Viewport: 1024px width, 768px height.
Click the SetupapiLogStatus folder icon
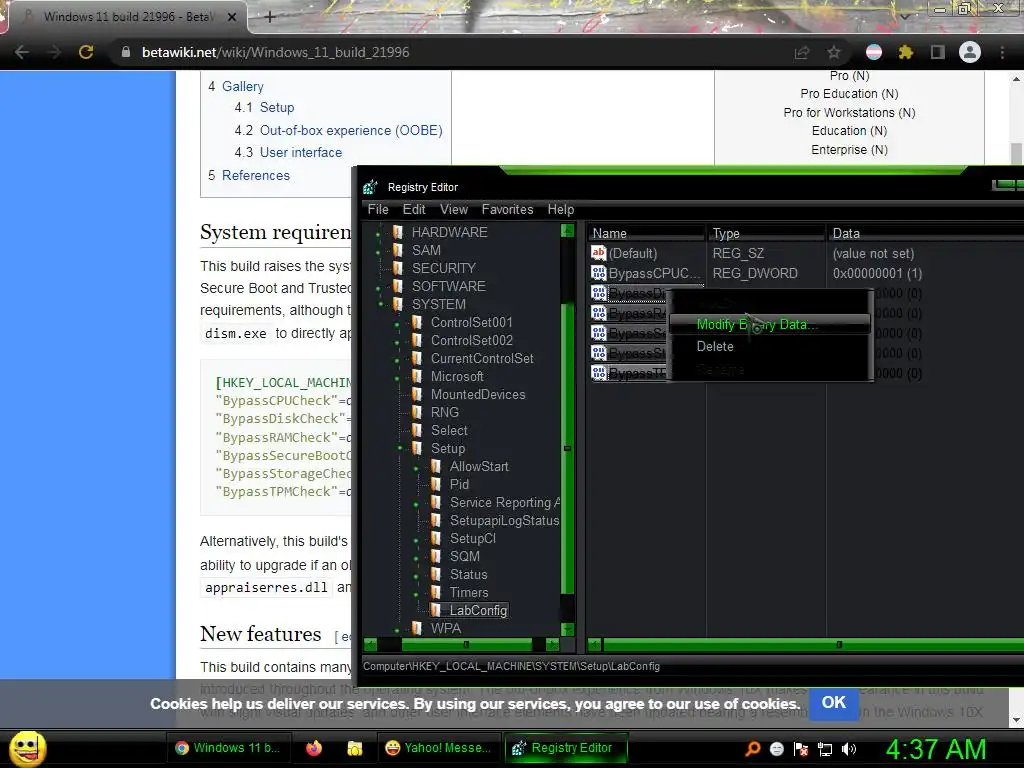tap(435, 520)
